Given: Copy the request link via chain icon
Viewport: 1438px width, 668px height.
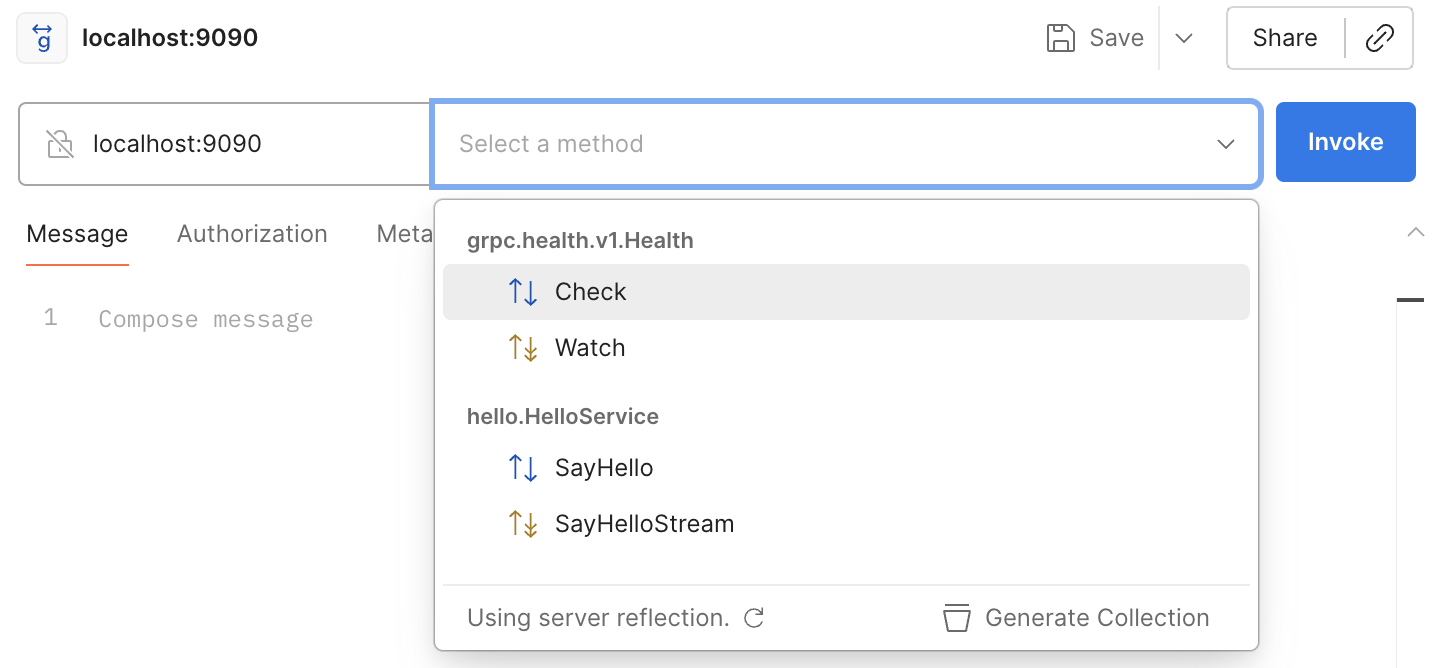Looking at the screenshot, I should (x=1380, y=38).
